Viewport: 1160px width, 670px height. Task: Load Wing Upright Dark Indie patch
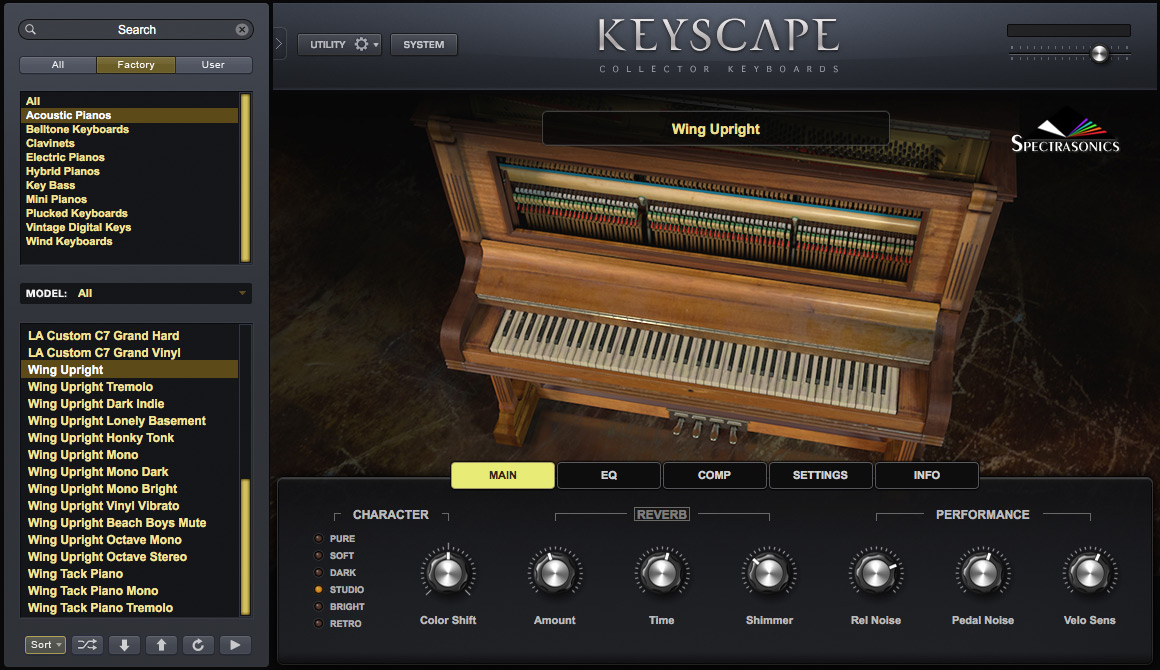[x=129, y=404]
